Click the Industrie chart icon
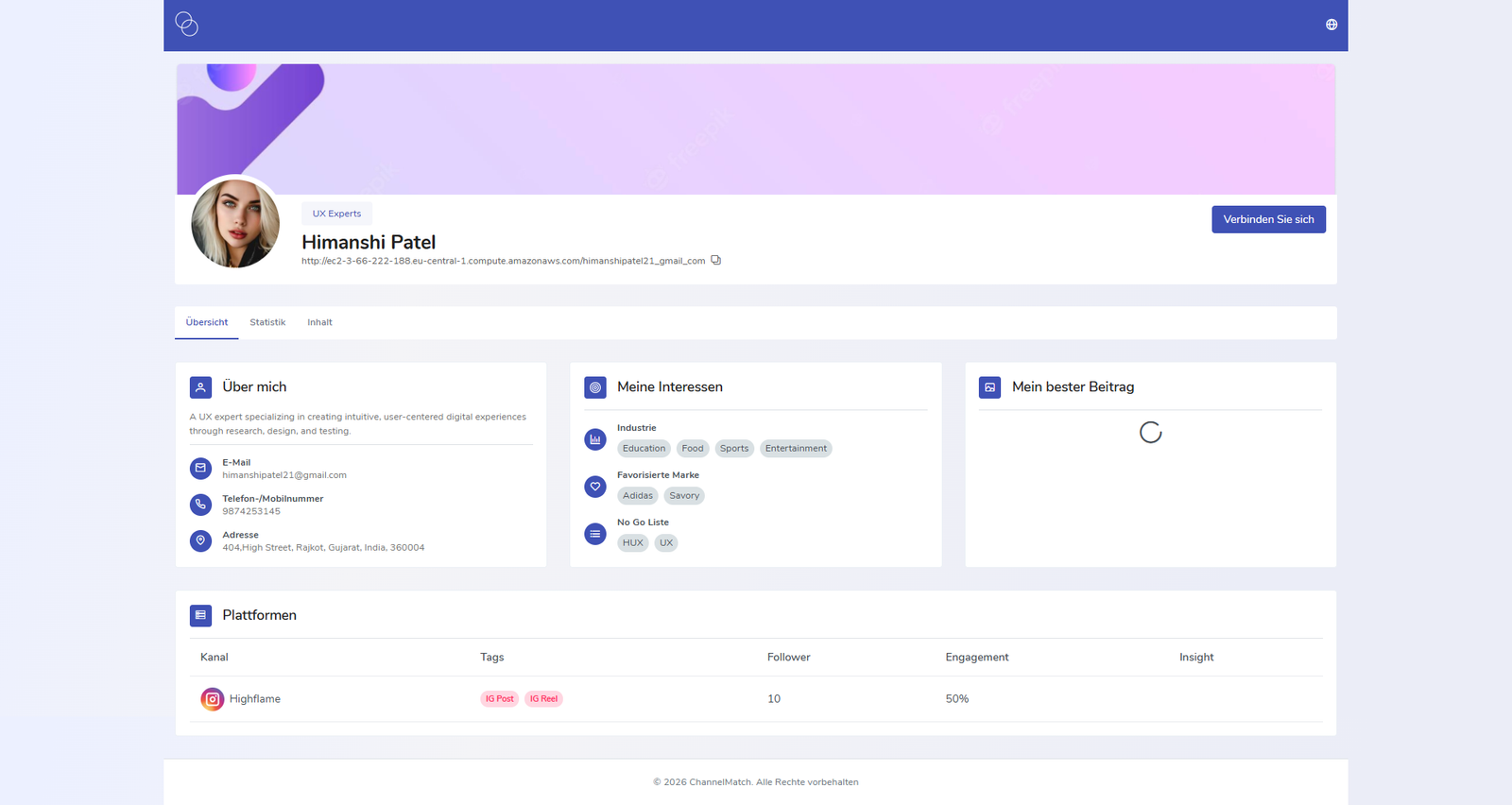1512x805 pixels. click(x=595, y=439)
